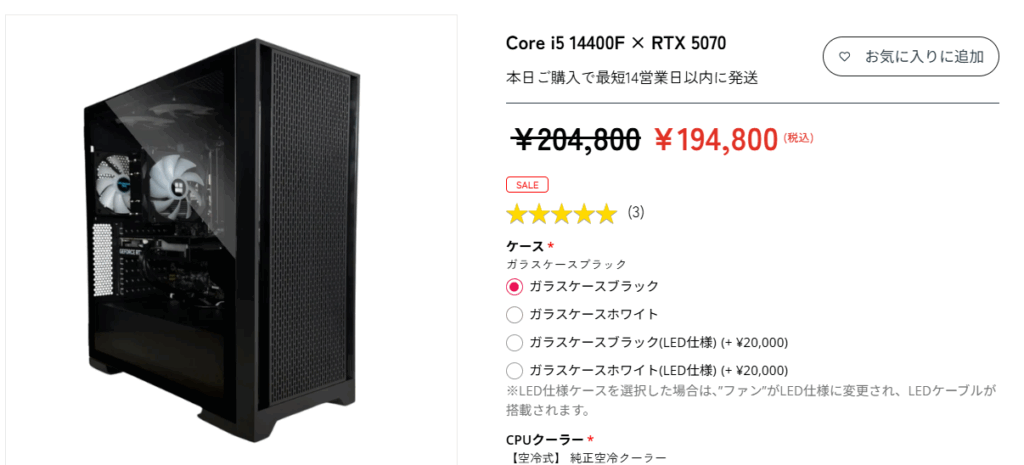The image size is (1024, 465).
Task: Click the red ¥194,800 sale price
Action: pos(716,140)
